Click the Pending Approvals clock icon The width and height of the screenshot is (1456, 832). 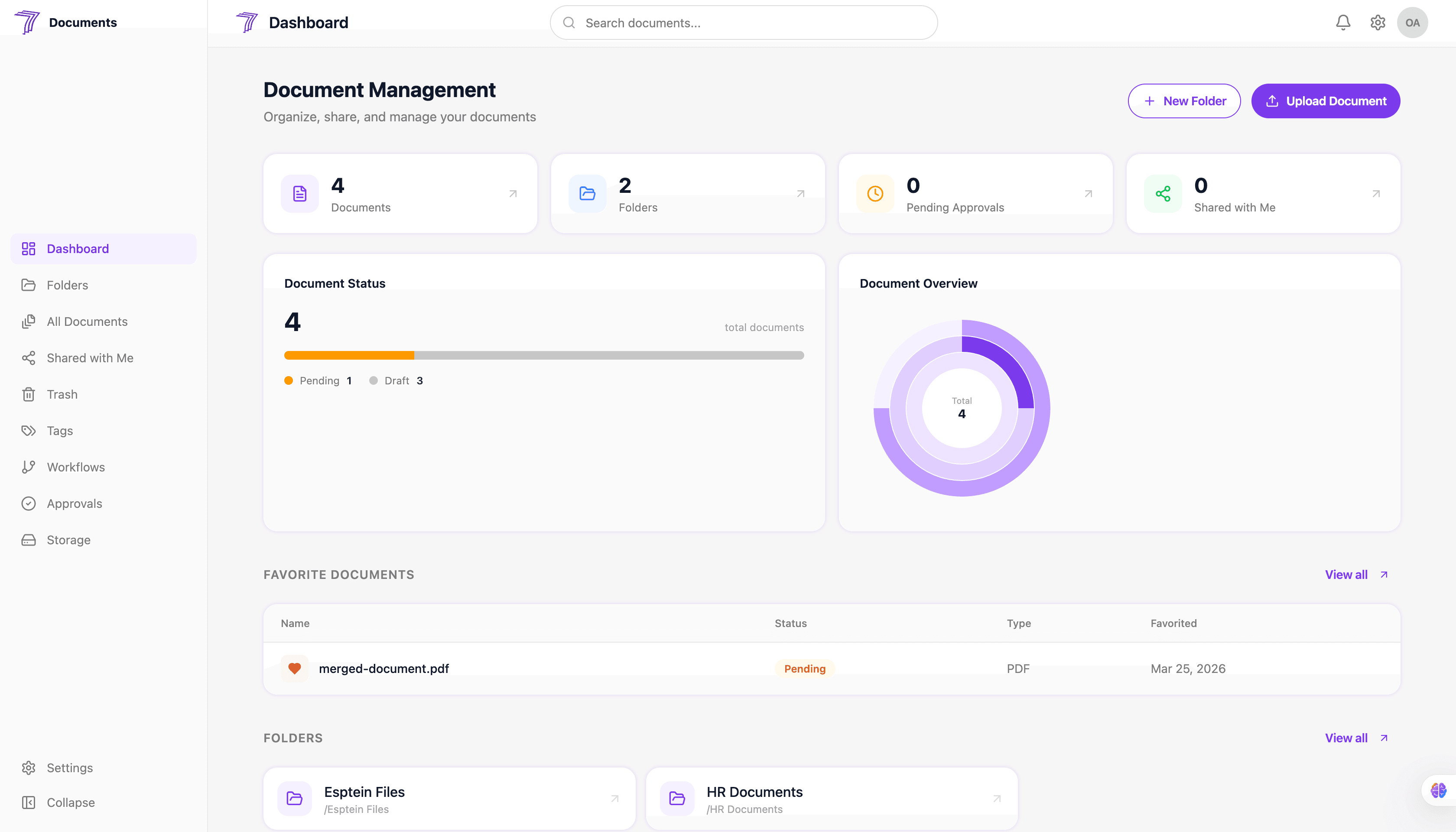coord(875,194)
